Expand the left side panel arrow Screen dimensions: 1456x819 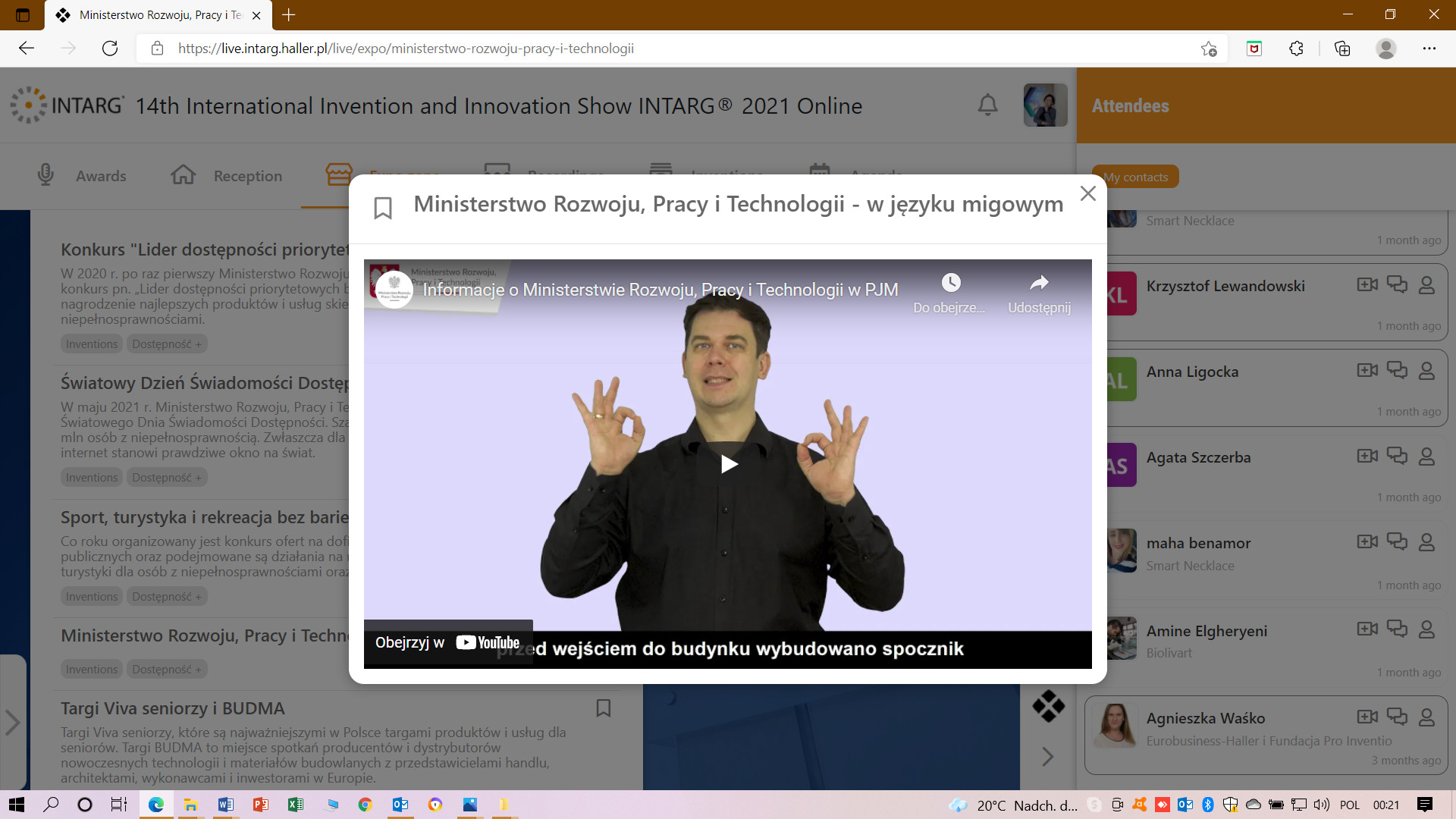13,722
